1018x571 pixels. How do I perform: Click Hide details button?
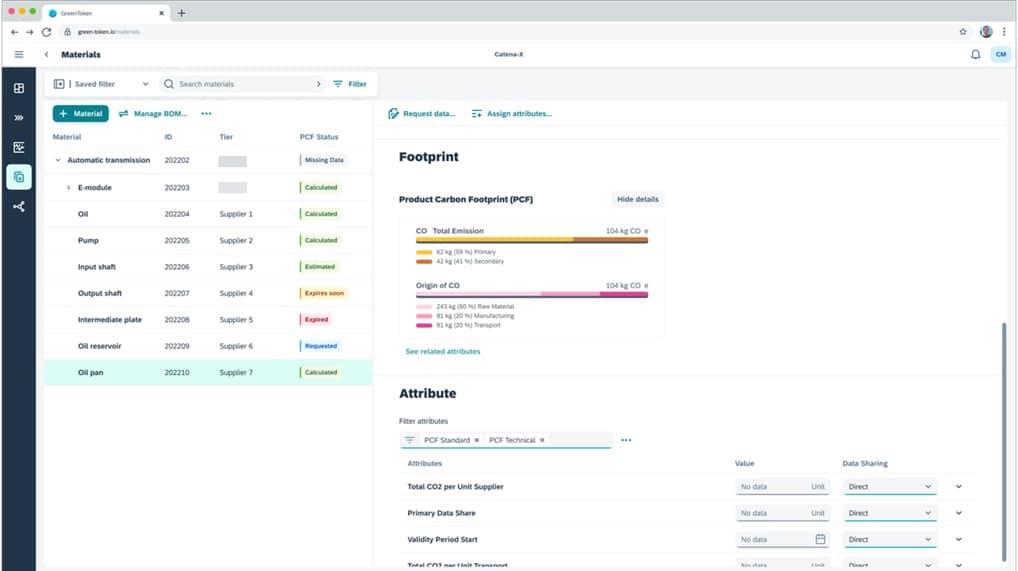[x=637, y=199]
